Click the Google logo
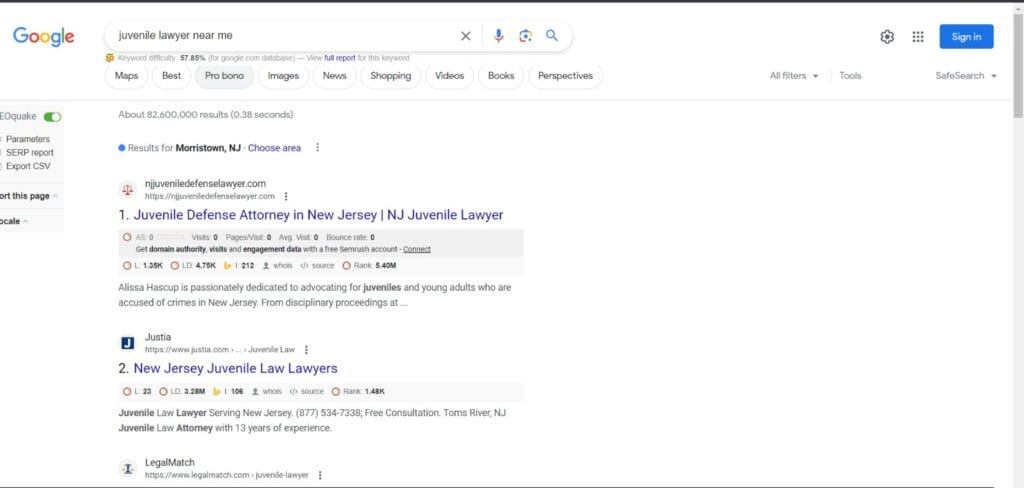Viewport: 1024px width, 488px height. (x=44, y=37)
